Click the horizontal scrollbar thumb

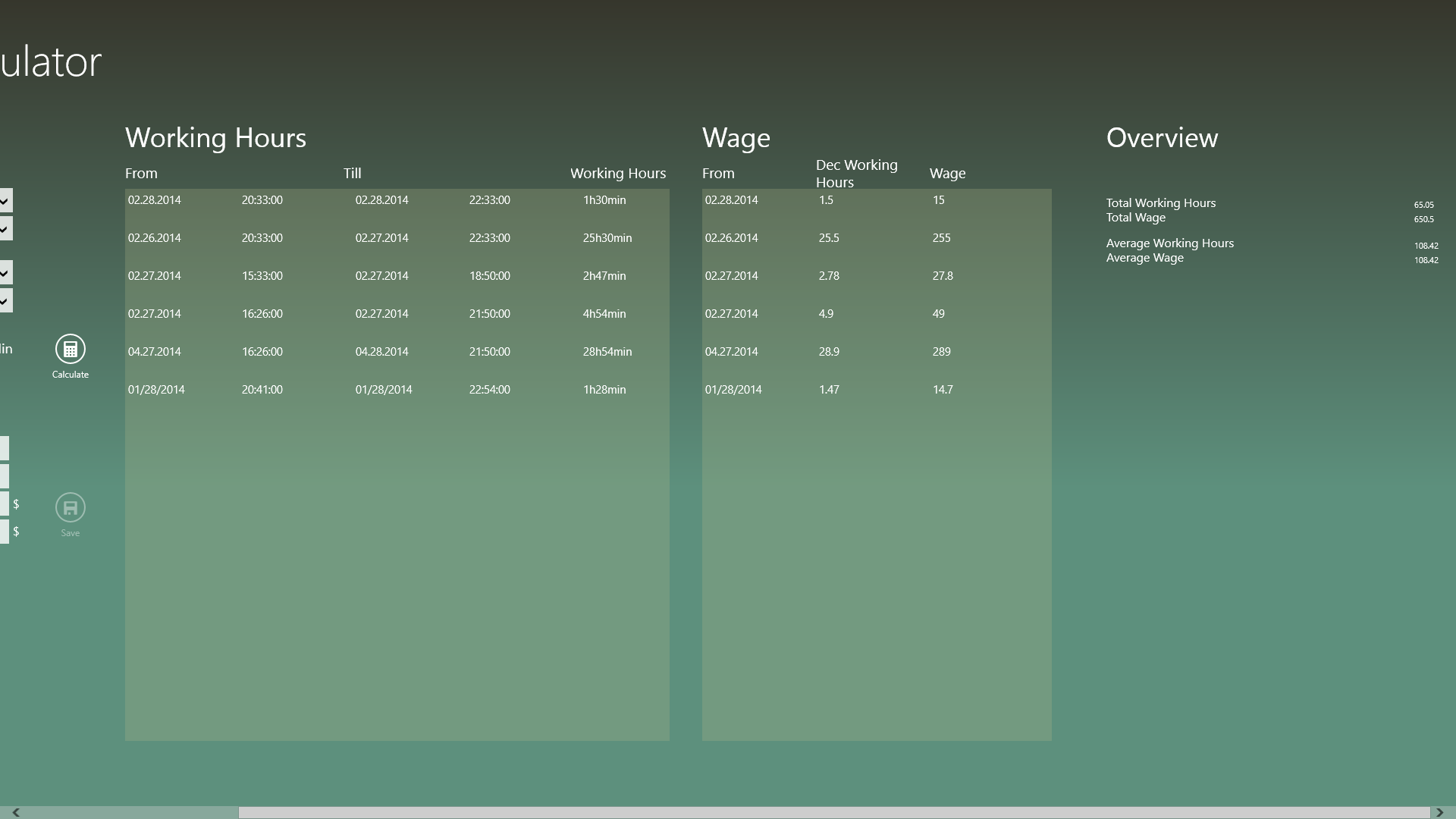pos(834,812)
